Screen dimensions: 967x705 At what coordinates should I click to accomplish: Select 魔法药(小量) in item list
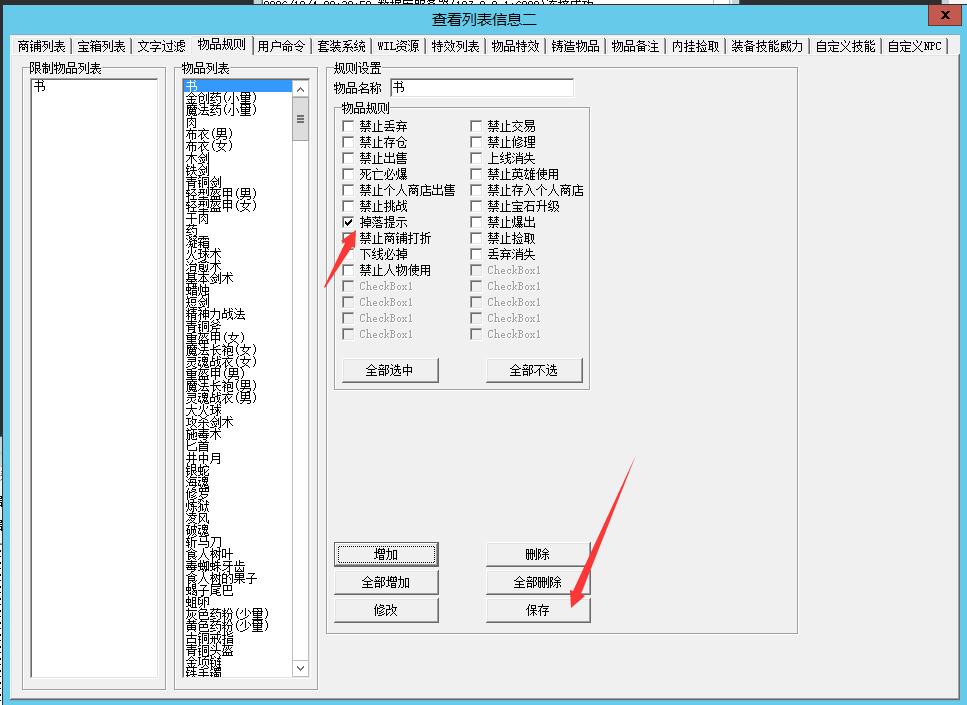238,110
